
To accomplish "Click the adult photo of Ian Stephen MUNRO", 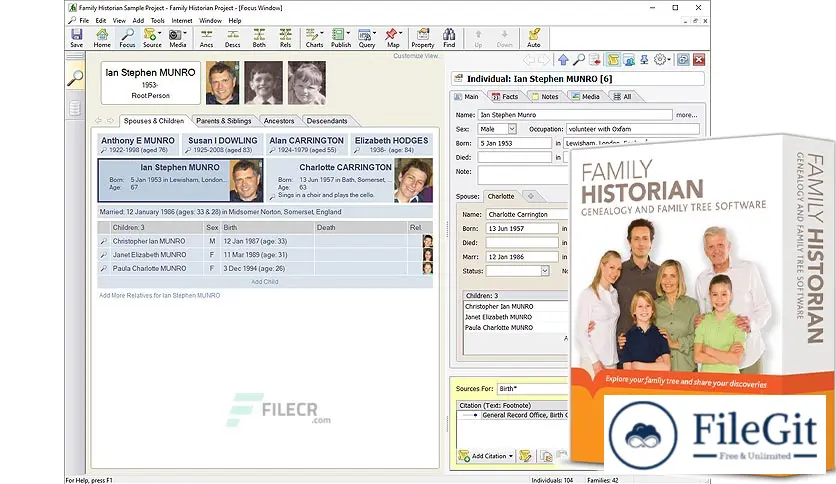I will (223, 83).
